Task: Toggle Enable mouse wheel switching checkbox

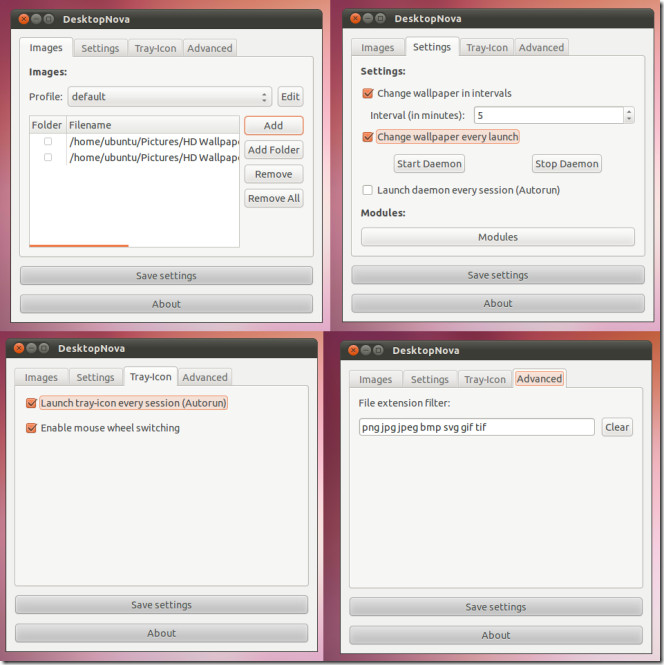Action: click(x=31, y=428)
